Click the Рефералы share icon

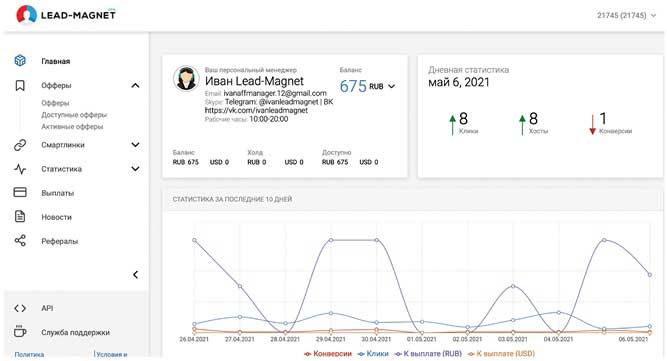[x=20, y=241]
